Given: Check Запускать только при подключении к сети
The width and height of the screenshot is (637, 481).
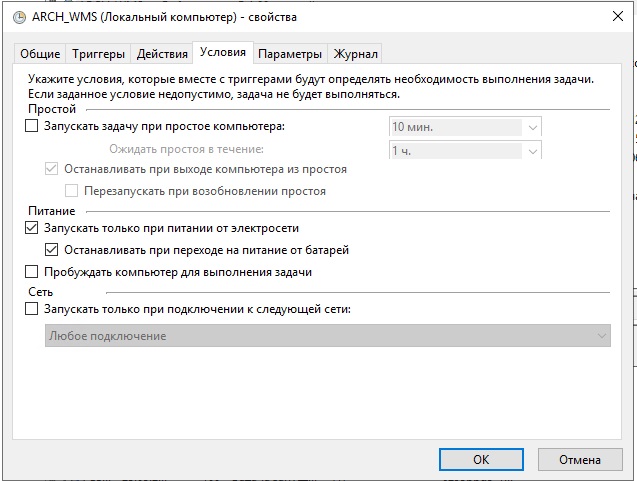Looking at the screenshot, I should pyautogui.click(x=31, y=310).
